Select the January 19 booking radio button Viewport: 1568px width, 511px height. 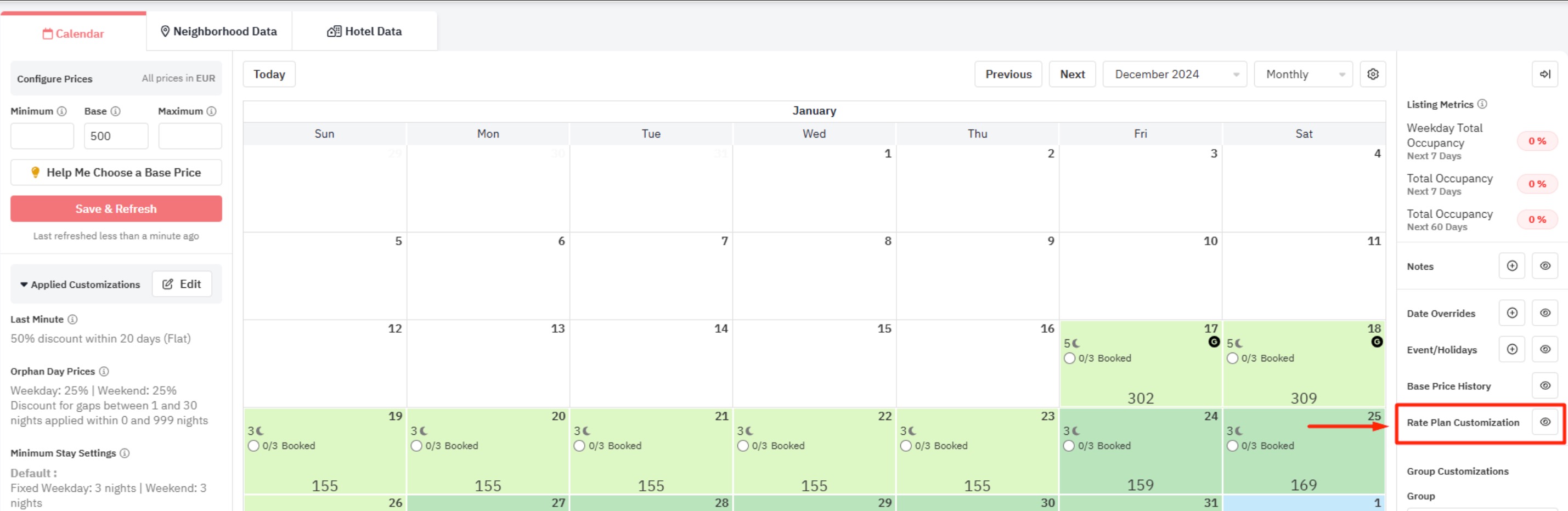253,446
